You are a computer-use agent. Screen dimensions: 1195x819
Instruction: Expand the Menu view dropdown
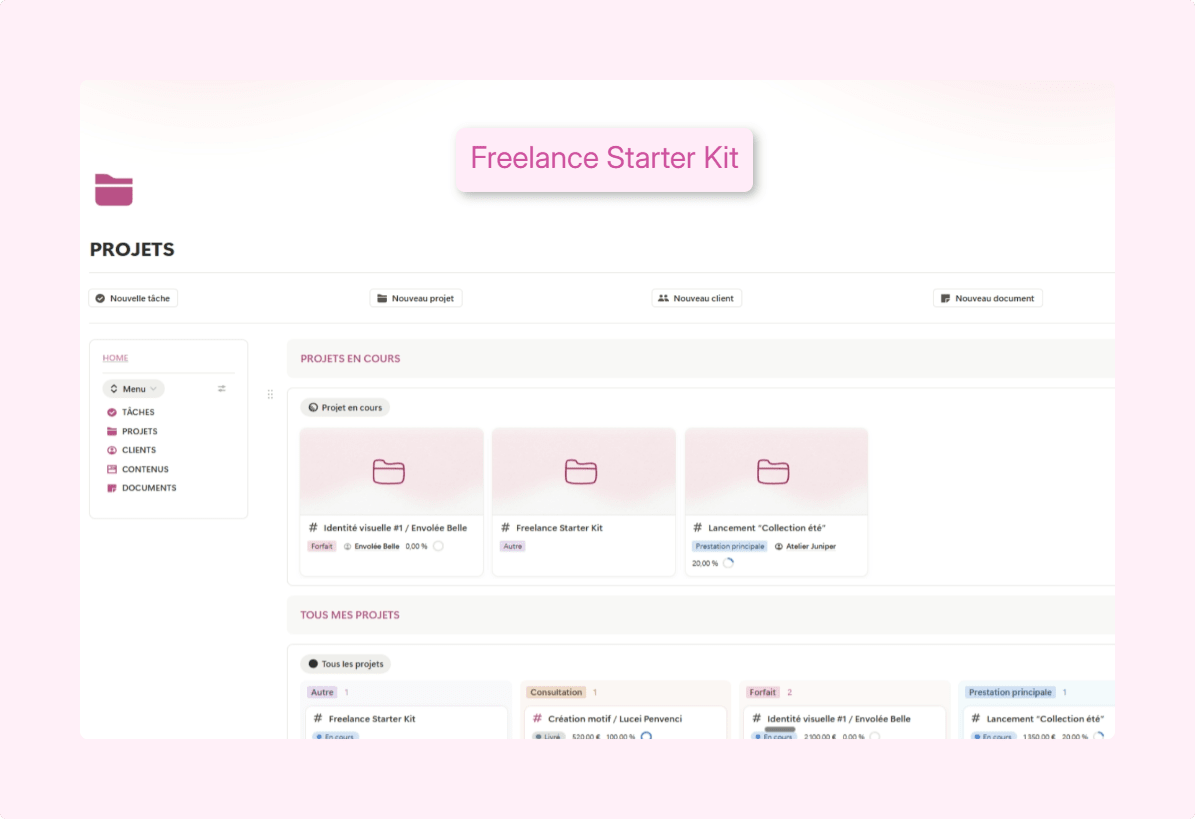coord(133,389)
